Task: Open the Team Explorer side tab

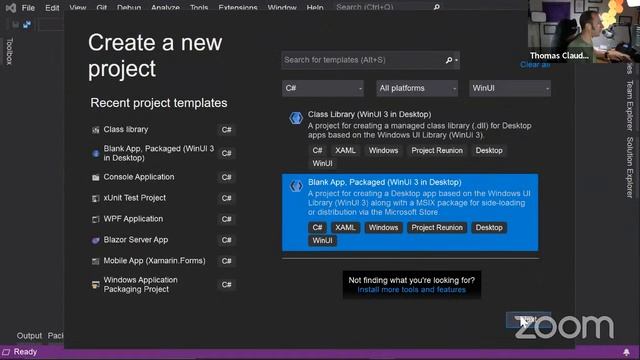Action: (630, 105)
